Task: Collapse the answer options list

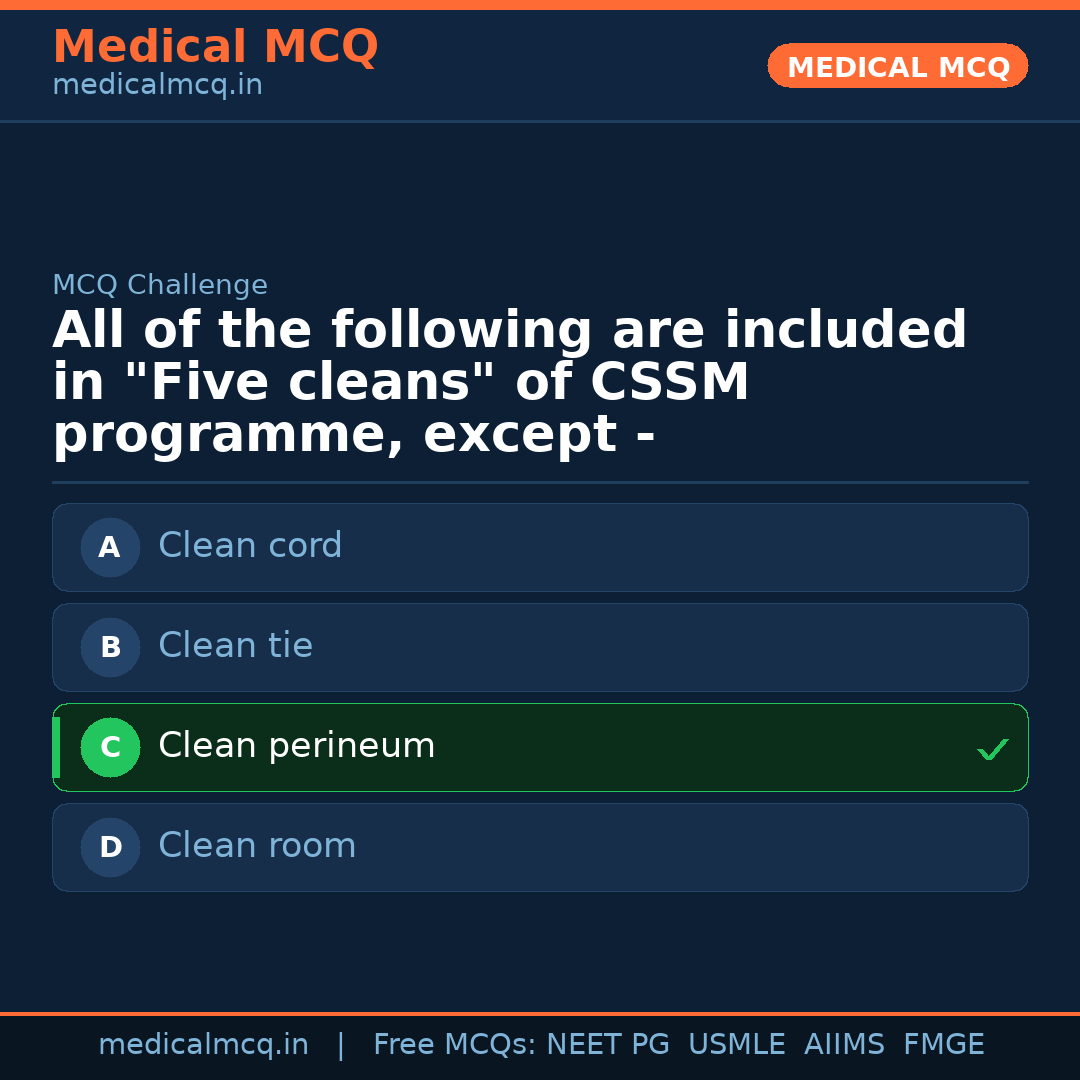Action: pyautogui.click(x=540, y=697)
